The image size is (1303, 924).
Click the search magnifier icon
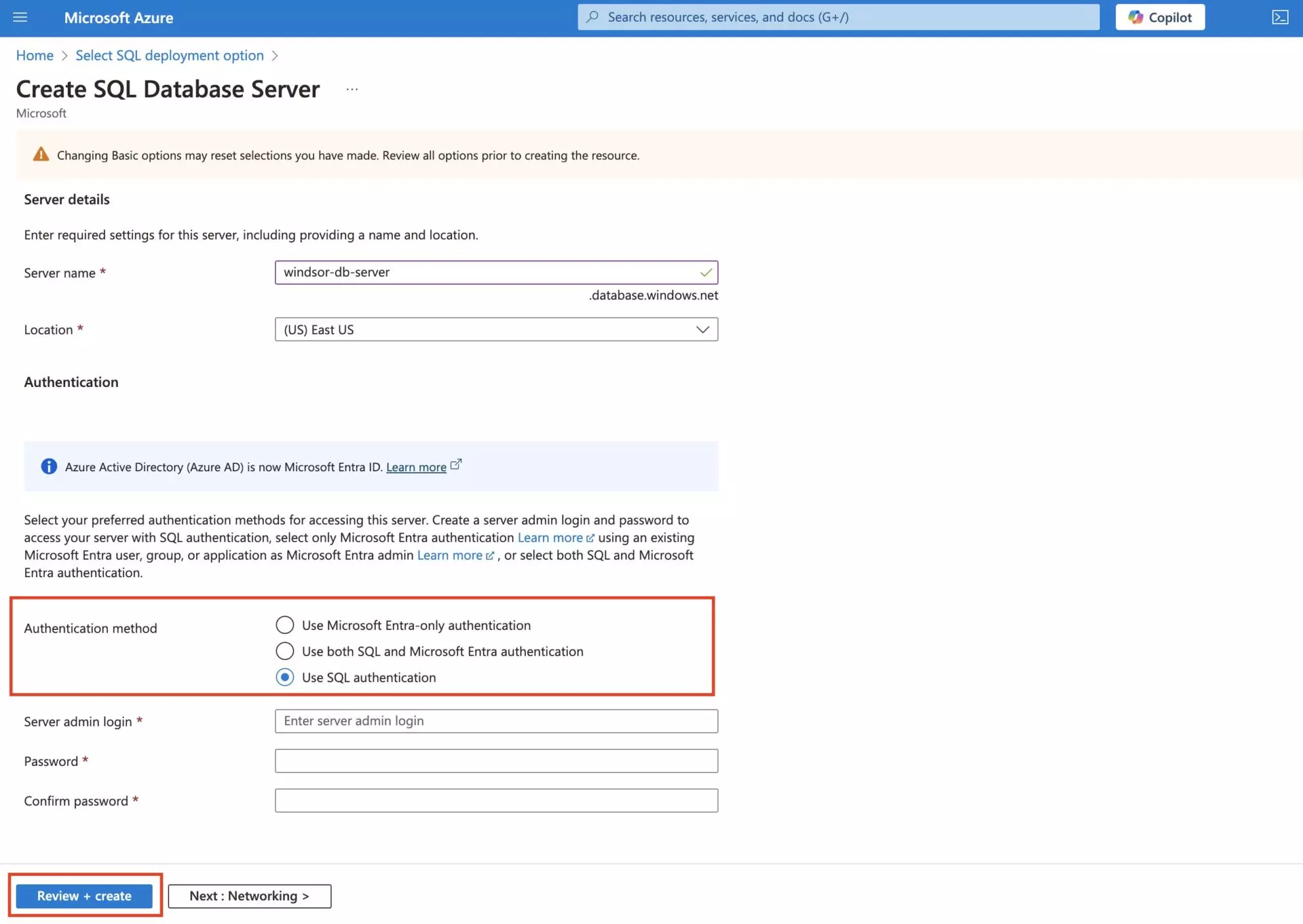[x=592, y=17]
